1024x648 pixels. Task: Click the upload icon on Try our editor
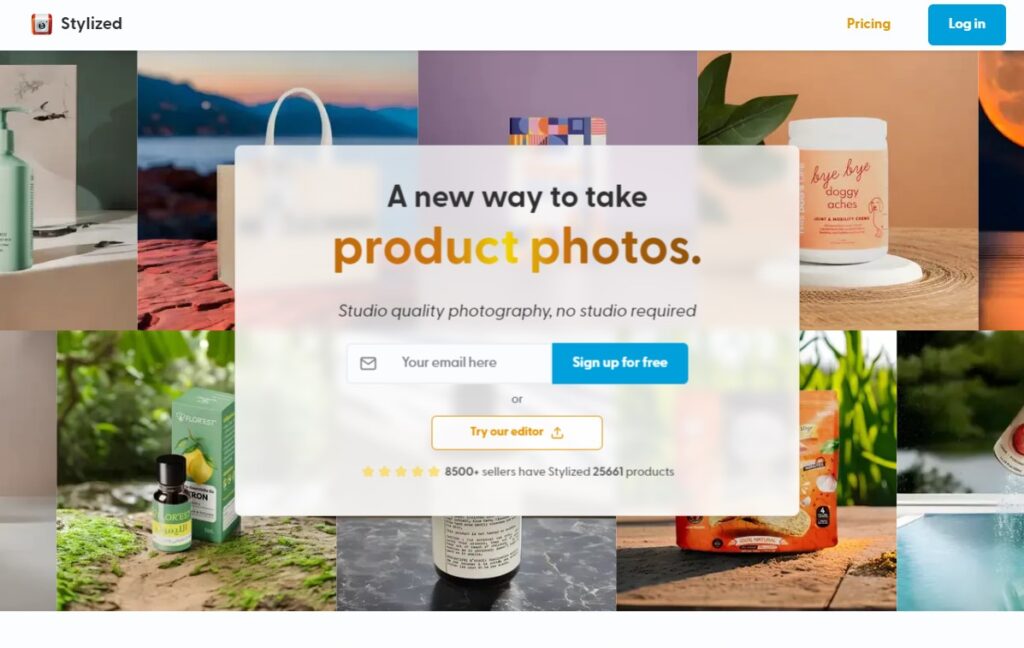557,433
